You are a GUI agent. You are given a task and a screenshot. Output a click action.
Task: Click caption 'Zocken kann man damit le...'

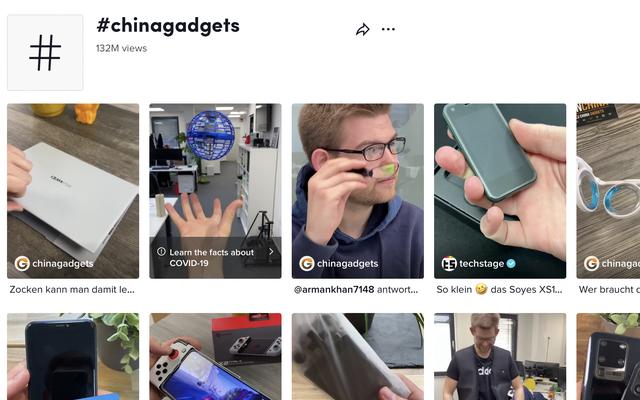coord(72,289)
